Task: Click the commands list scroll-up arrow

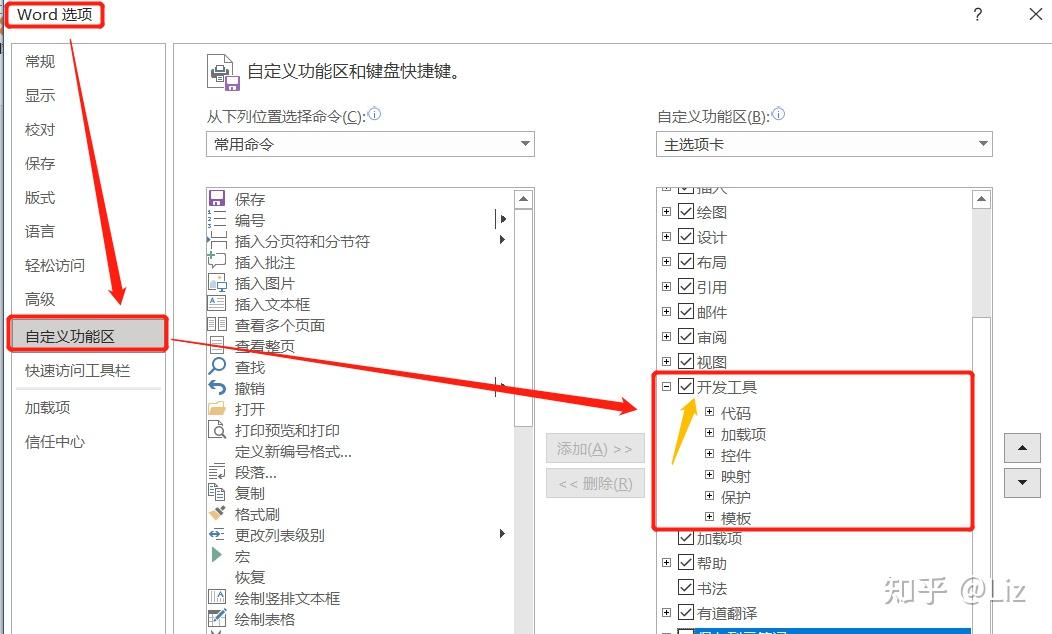Action: pos(523,199)
